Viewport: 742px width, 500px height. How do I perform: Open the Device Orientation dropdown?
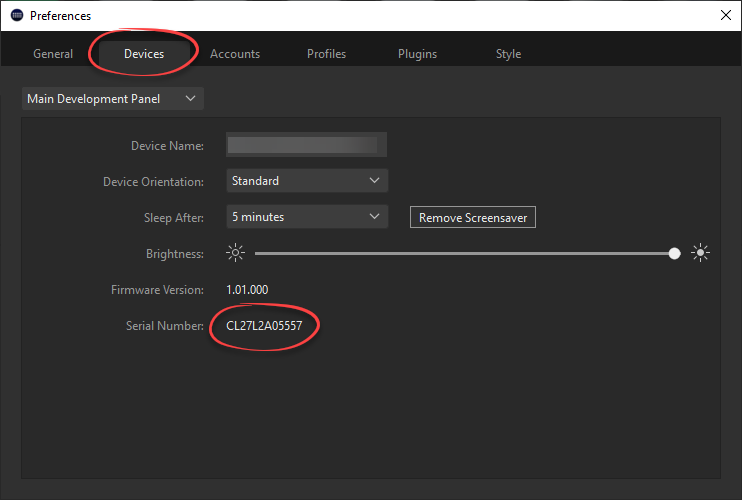pyautogui.click(x=306, y=181)
